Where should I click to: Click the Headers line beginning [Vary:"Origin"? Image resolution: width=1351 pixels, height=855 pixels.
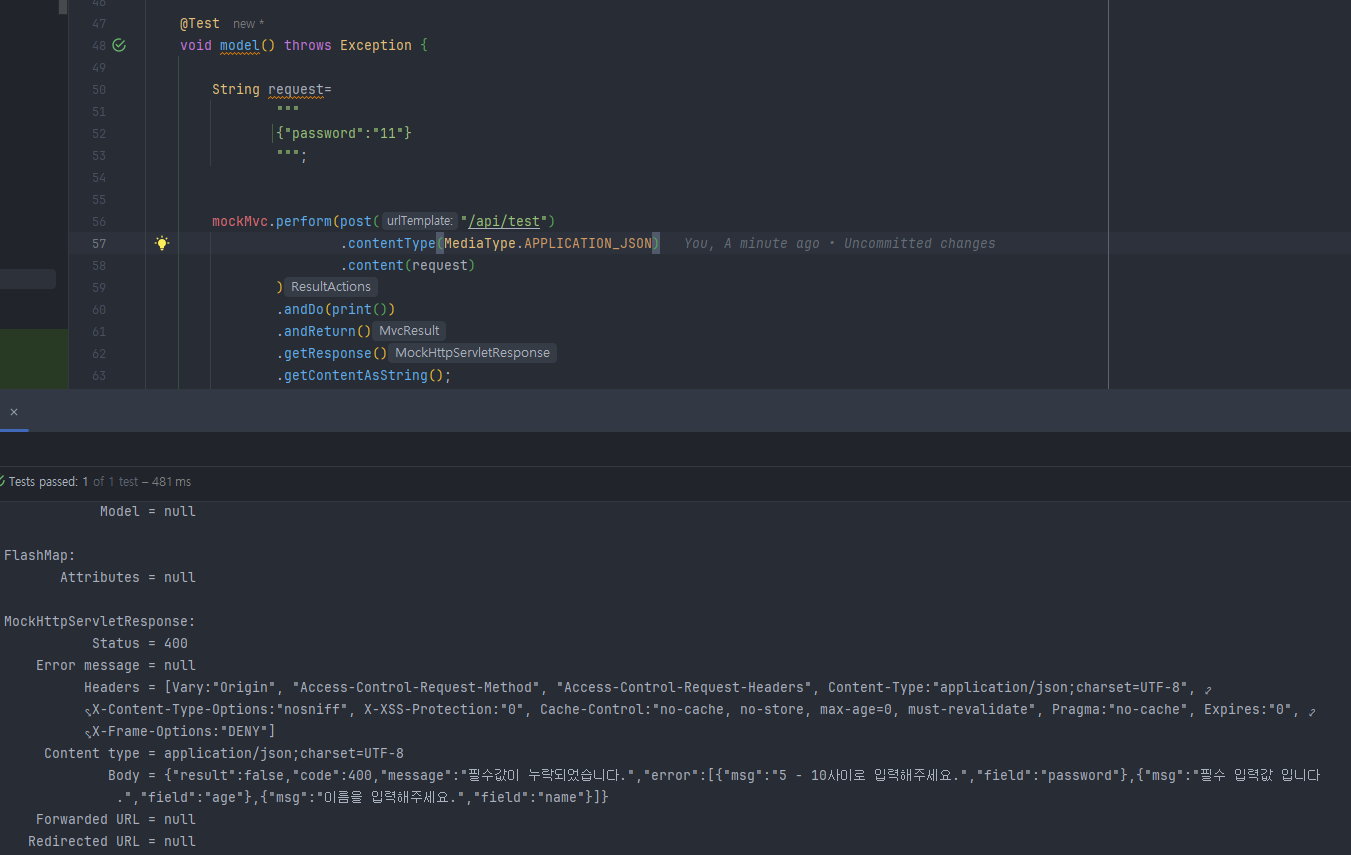pos(640,687)
